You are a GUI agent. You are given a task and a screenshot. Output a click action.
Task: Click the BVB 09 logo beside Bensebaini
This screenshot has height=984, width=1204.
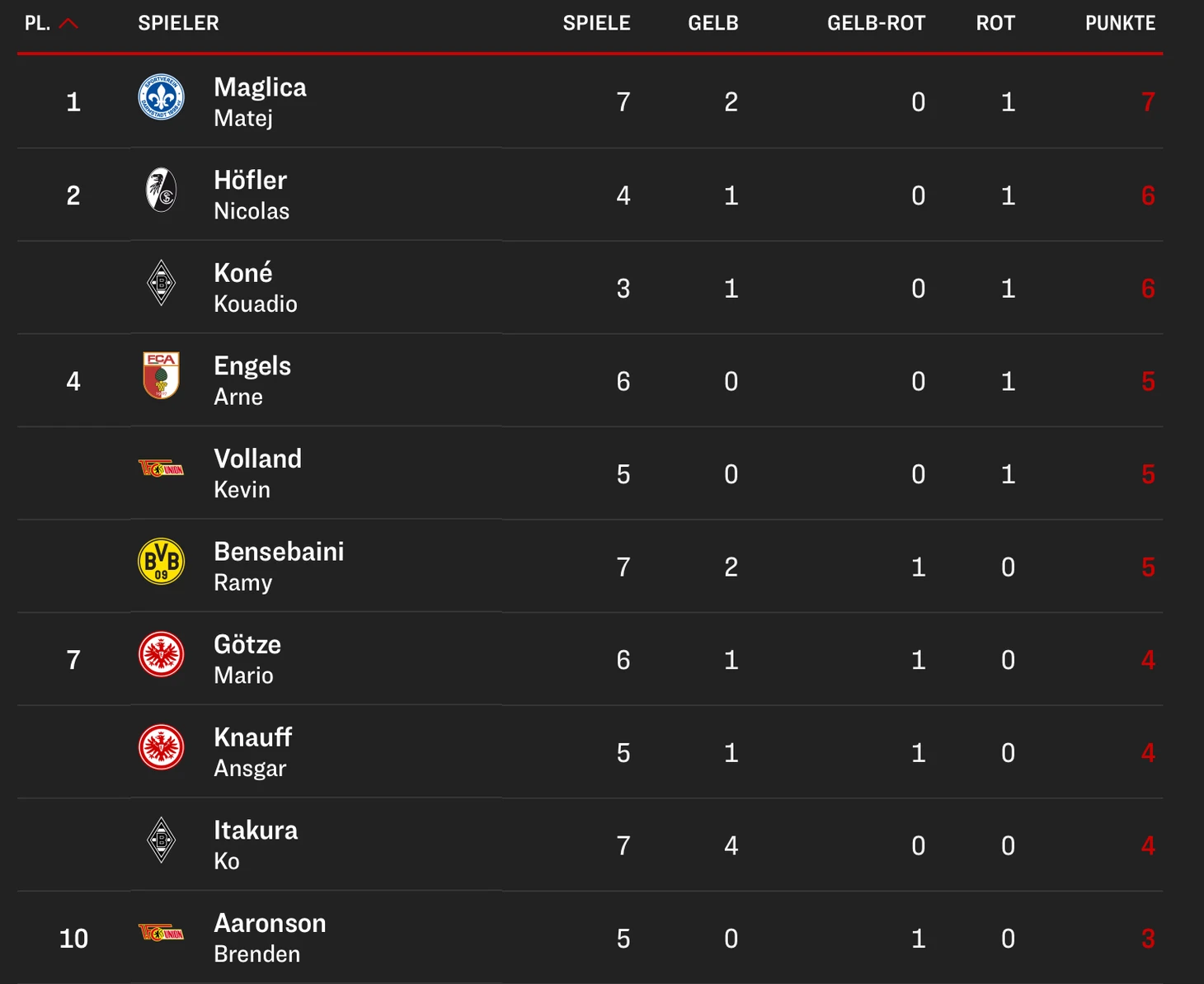tap(161, 562)
